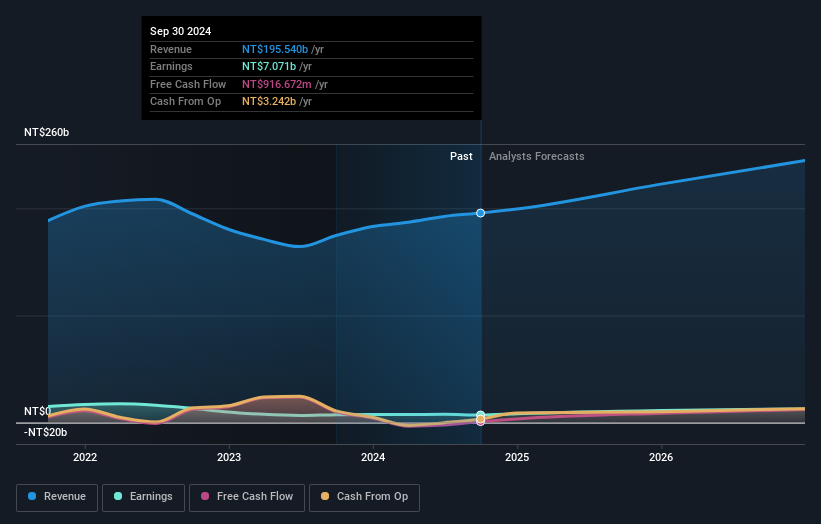Click the Free Cash Flow label in tooltip
The width and height of the screenshot is (821, 524).
click(188, 84)
